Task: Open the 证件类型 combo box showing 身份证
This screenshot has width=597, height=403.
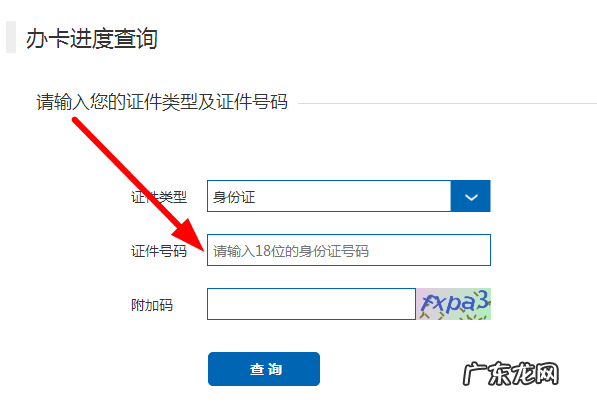Action: pyautogui.click(x=349, y=196)
